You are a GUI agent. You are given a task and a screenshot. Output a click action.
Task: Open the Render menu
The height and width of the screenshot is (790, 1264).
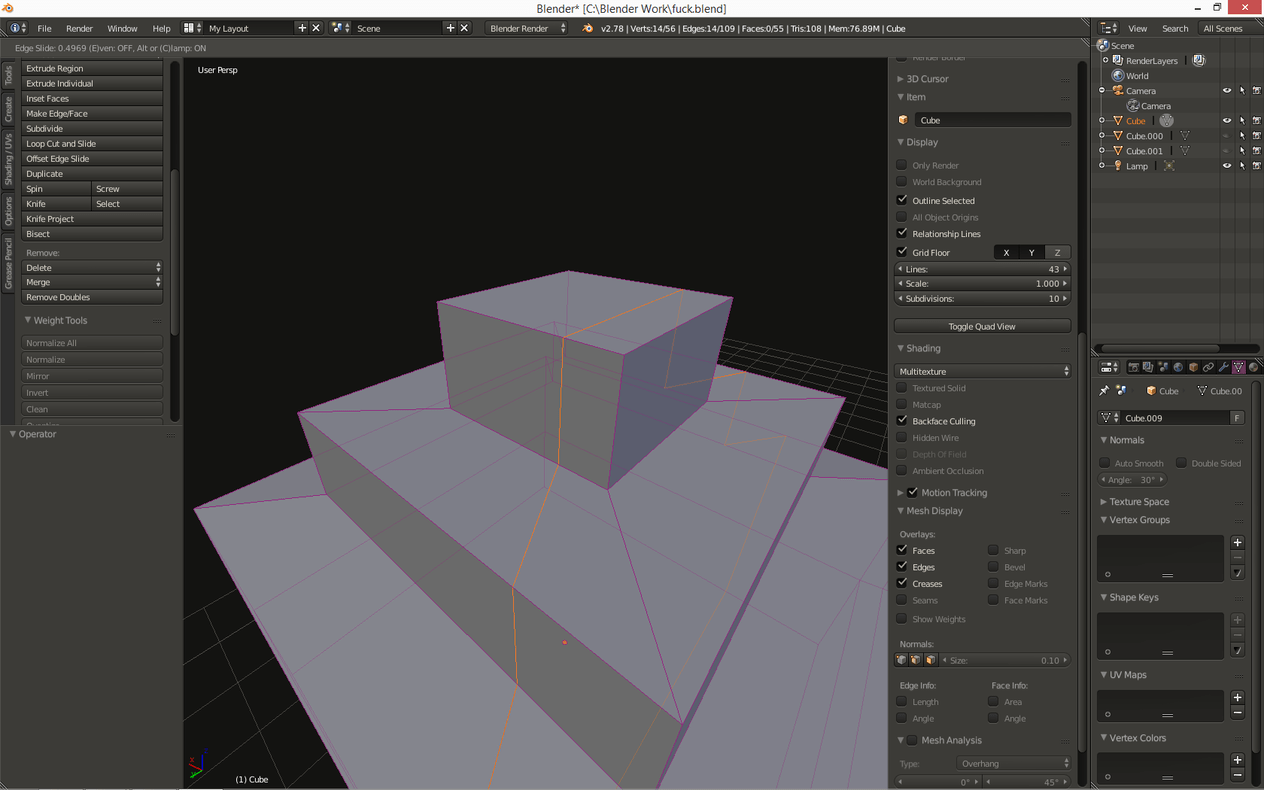79,28
